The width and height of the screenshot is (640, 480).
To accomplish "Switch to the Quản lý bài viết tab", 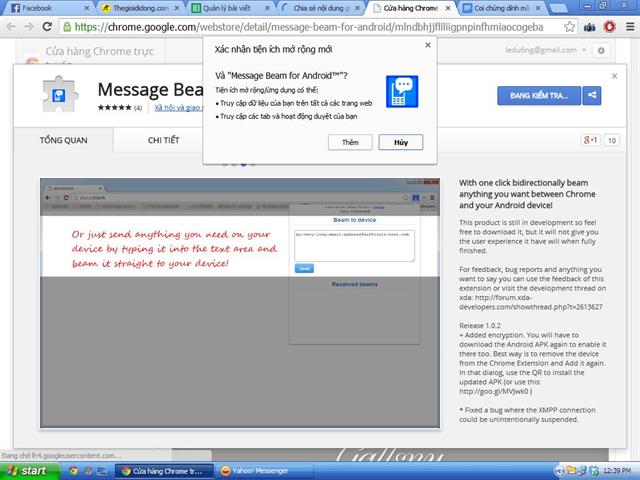I will 230,8.
